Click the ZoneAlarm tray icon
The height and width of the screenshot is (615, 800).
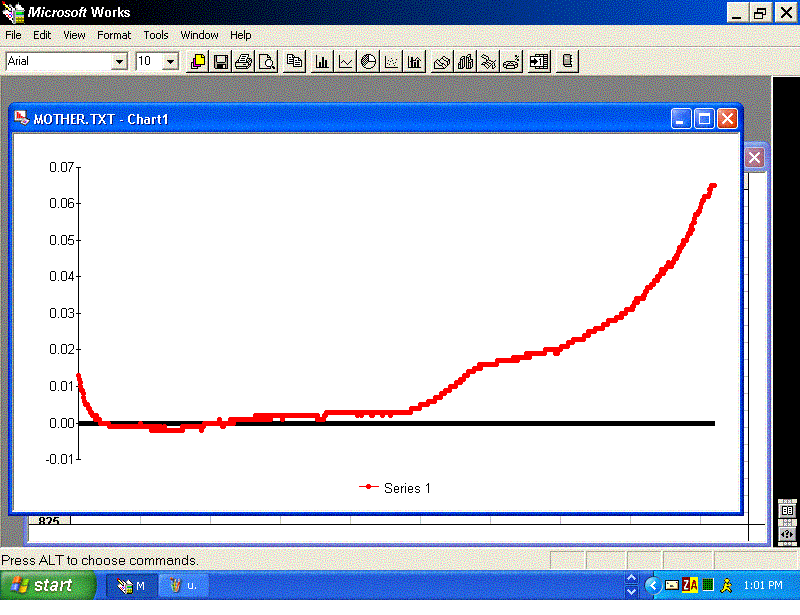tap(690, 585)
